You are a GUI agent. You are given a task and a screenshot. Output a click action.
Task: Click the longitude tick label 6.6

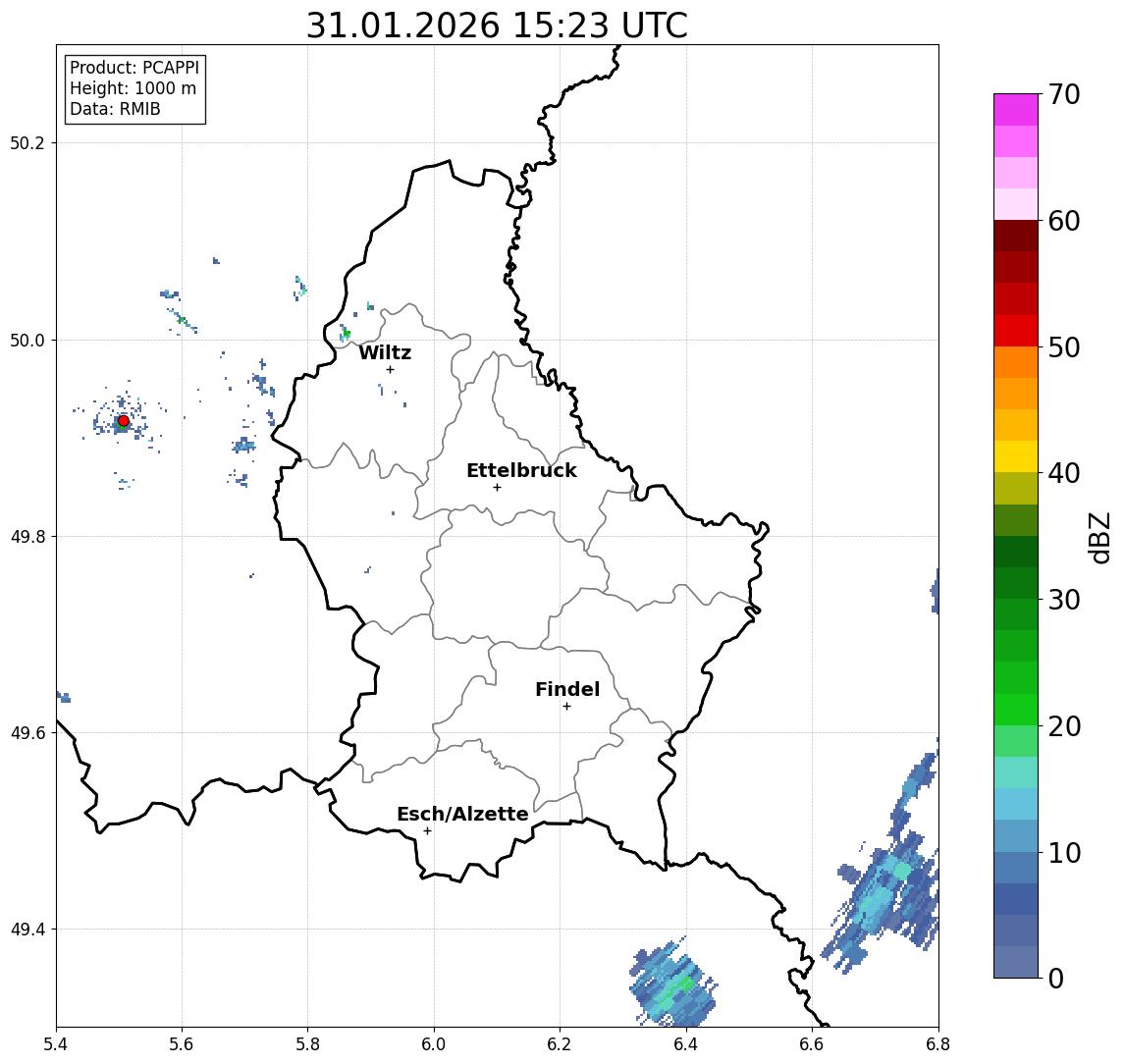click(x=812, y=1044)
